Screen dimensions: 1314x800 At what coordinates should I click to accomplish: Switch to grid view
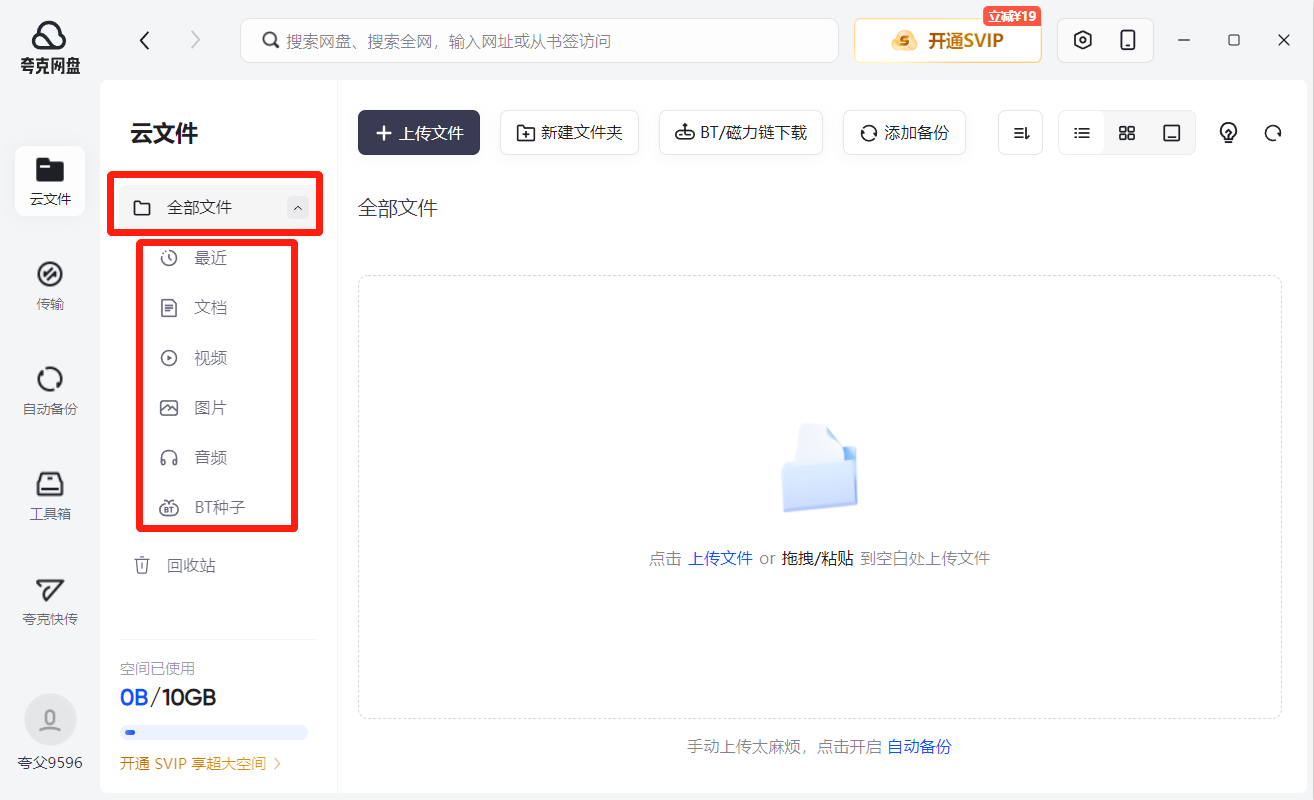tap(1127, 133)
